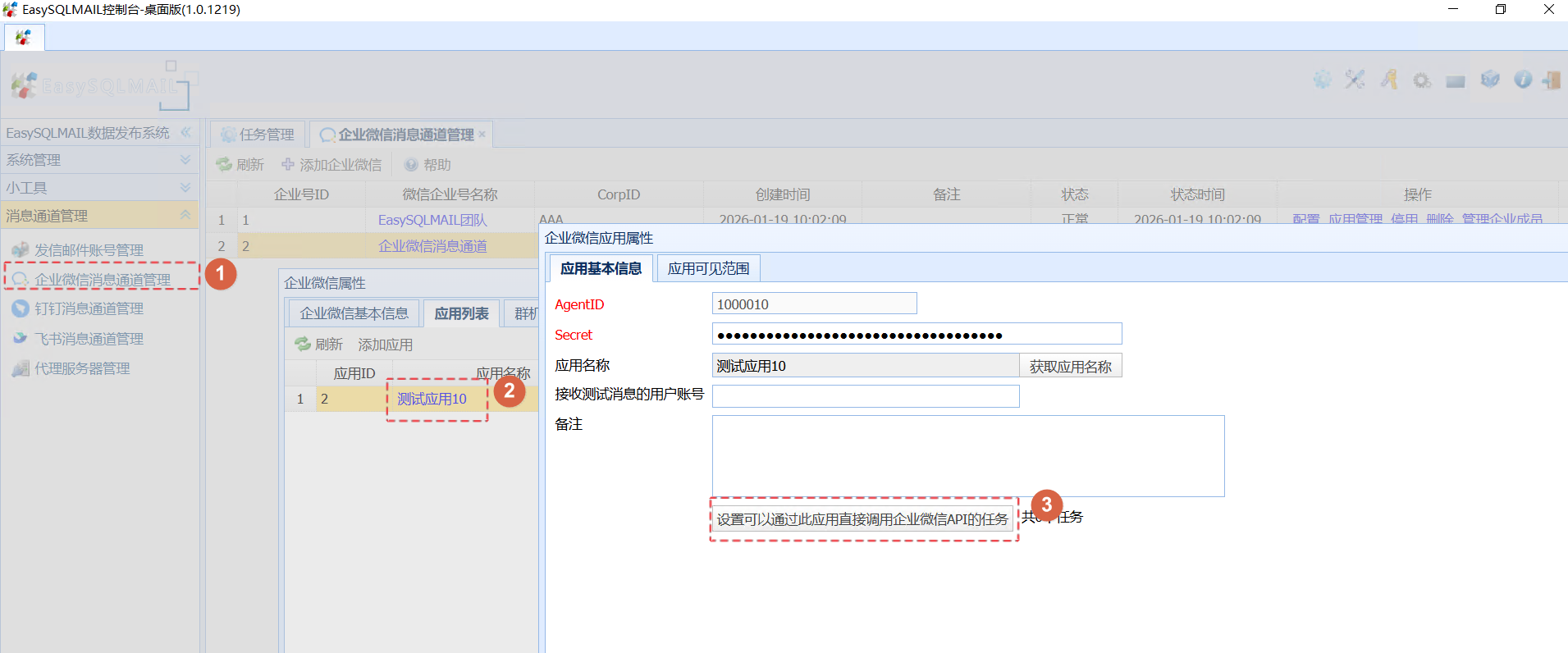Click the 钉钉消息通道管理 sidebar icon
The width and height of the screenshot is (1568, 653).
(x=21, y=308)
